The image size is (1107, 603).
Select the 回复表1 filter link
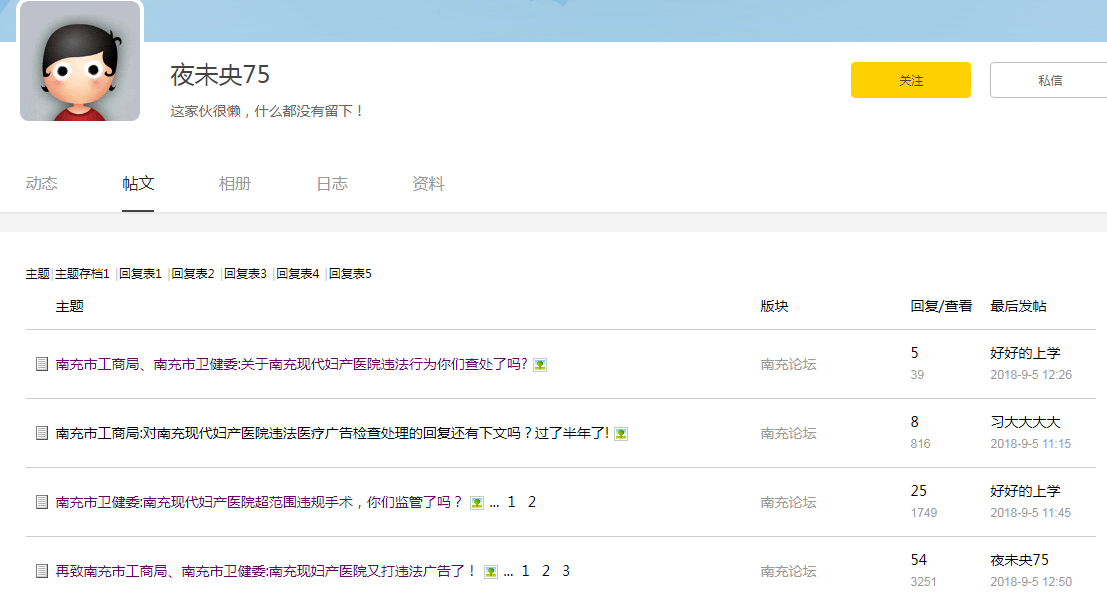pyautogui.click(x=140, y=274)
